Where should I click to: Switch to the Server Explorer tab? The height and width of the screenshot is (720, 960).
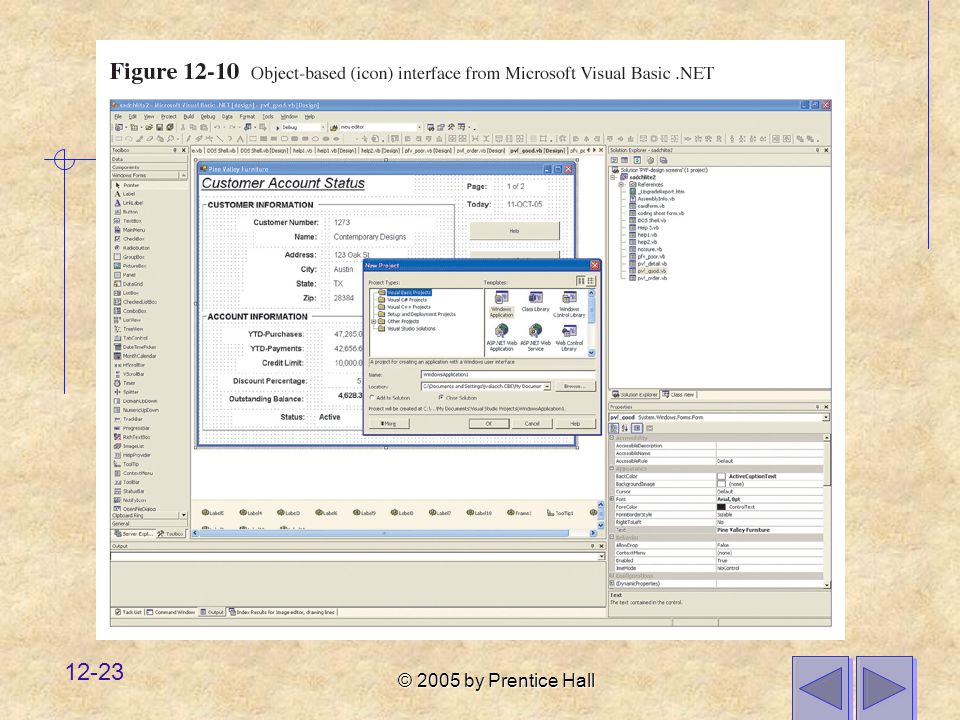133,534
